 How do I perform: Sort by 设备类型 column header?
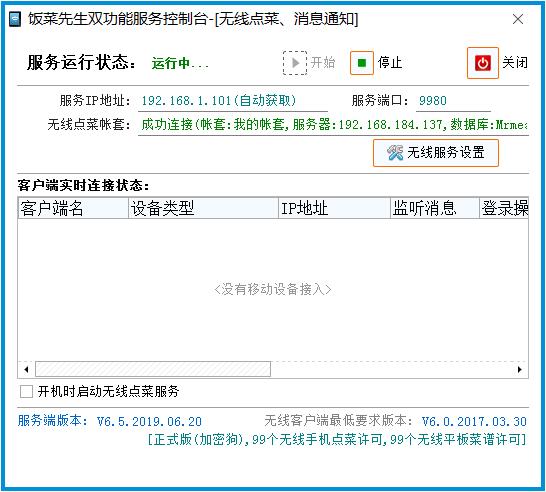coord(203,208)
